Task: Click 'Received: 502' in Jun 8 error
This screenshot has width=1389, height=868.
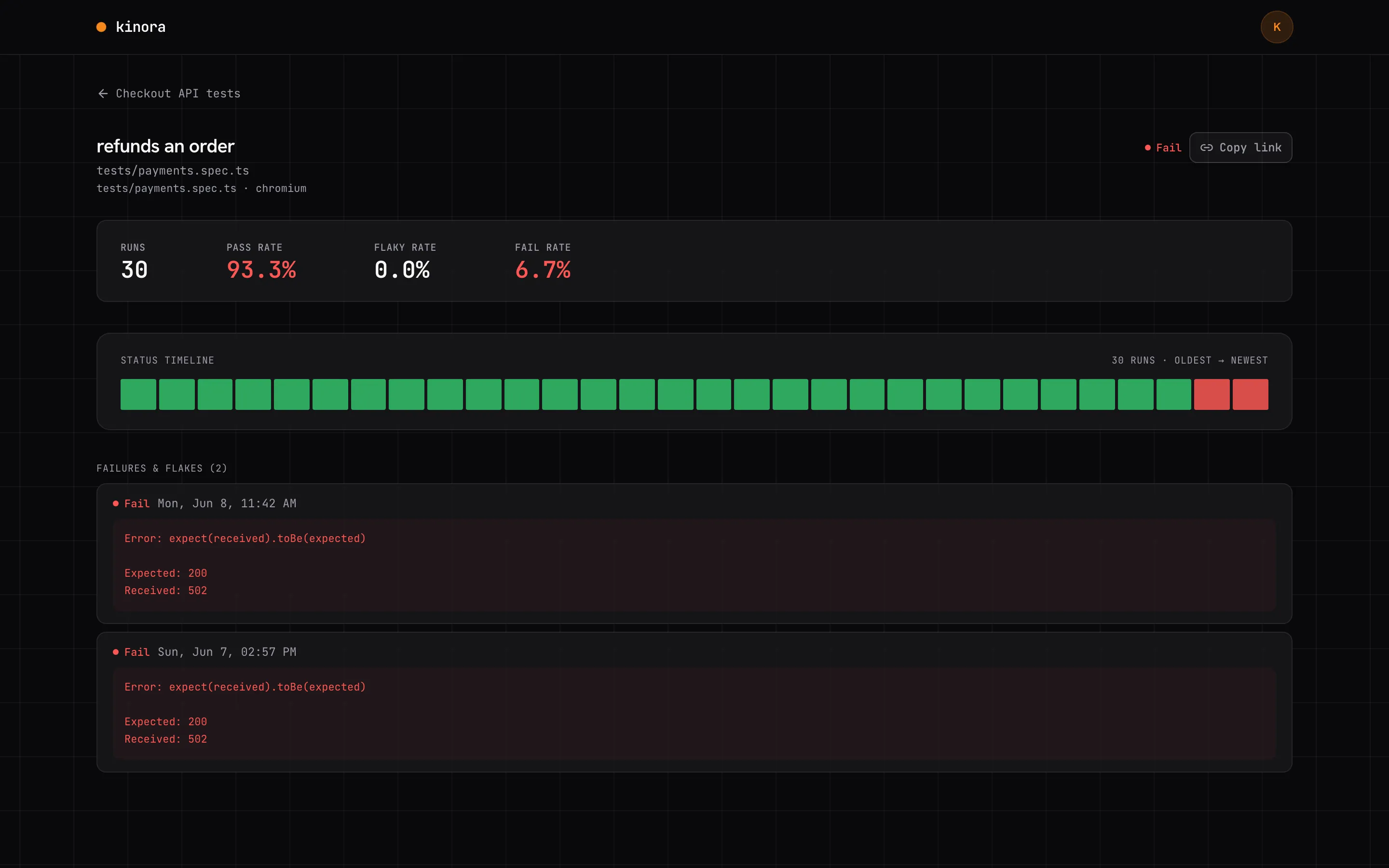Action: pos(166,591)
